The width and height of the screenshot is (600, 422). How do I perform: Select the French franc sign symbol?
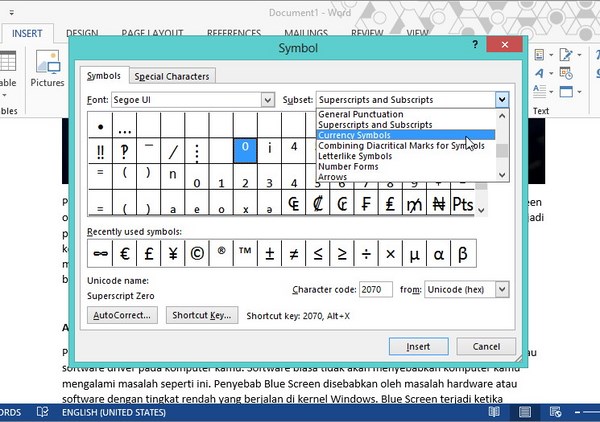366,203
